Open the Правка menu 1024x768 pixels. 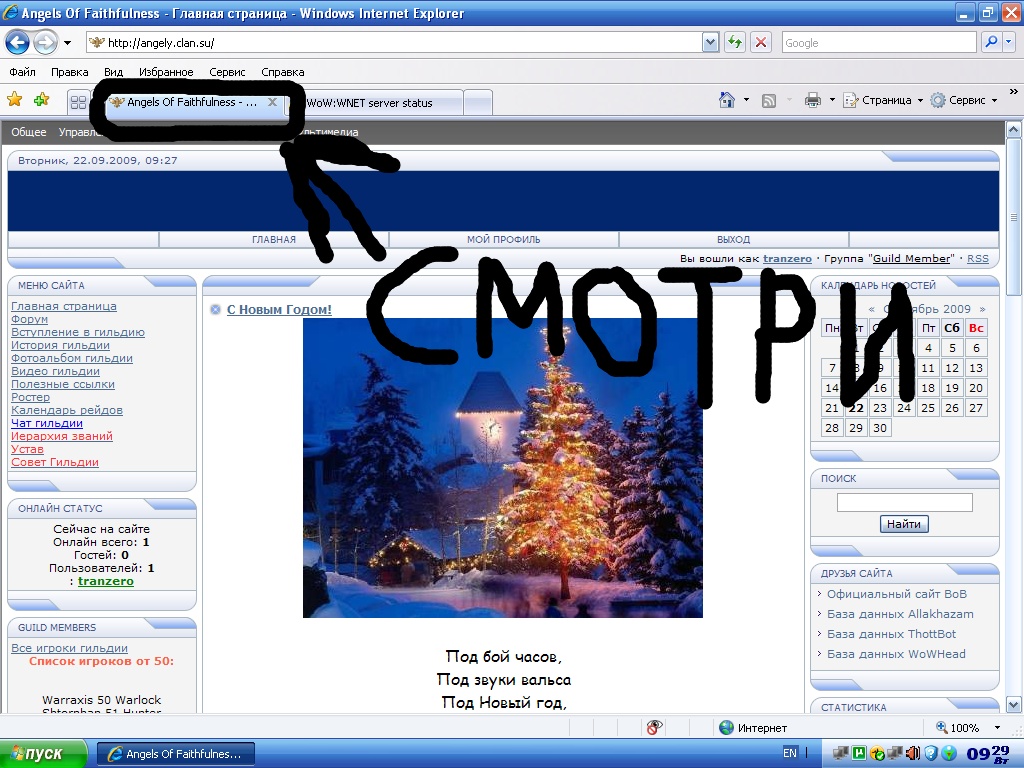[x=69, y=72]
